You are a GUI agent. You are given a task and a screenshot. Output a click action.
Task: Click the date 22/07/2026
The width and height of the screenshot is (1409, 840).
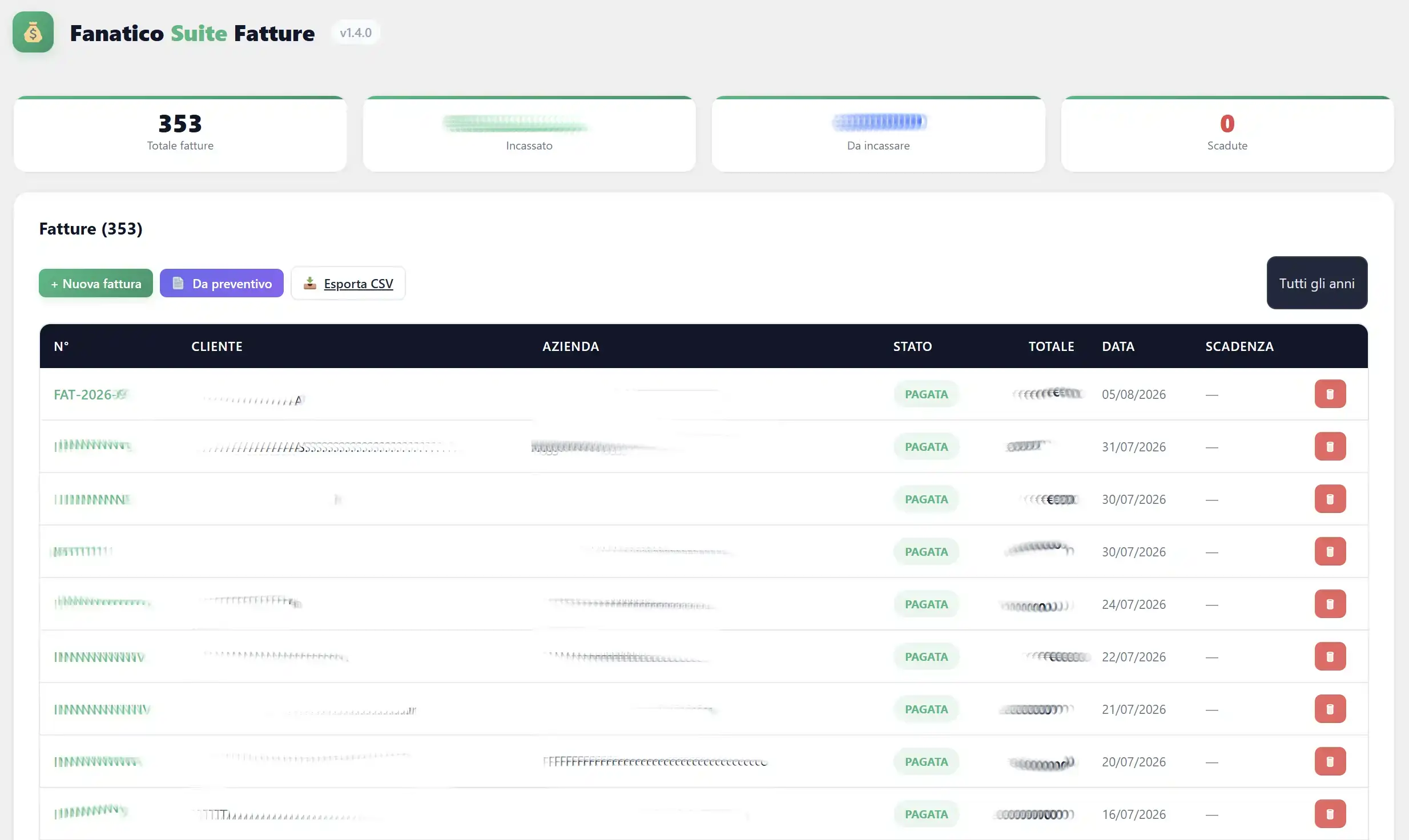tap(1134, 657)
